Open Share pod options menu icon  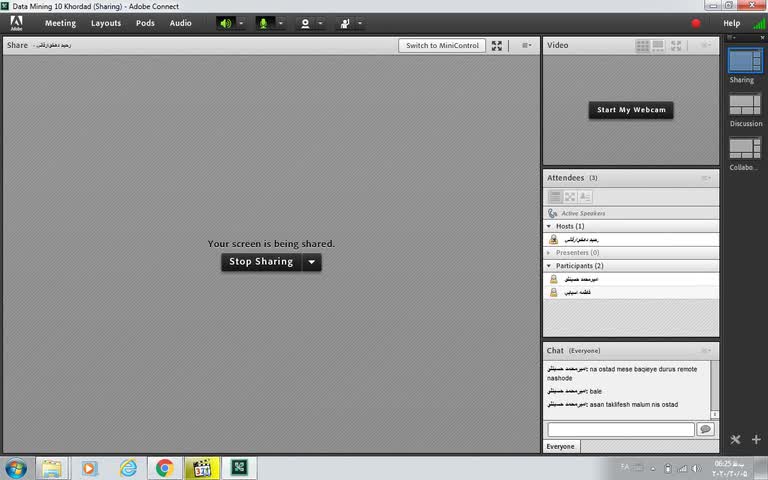pyautogui.click(x=527, y=46)
